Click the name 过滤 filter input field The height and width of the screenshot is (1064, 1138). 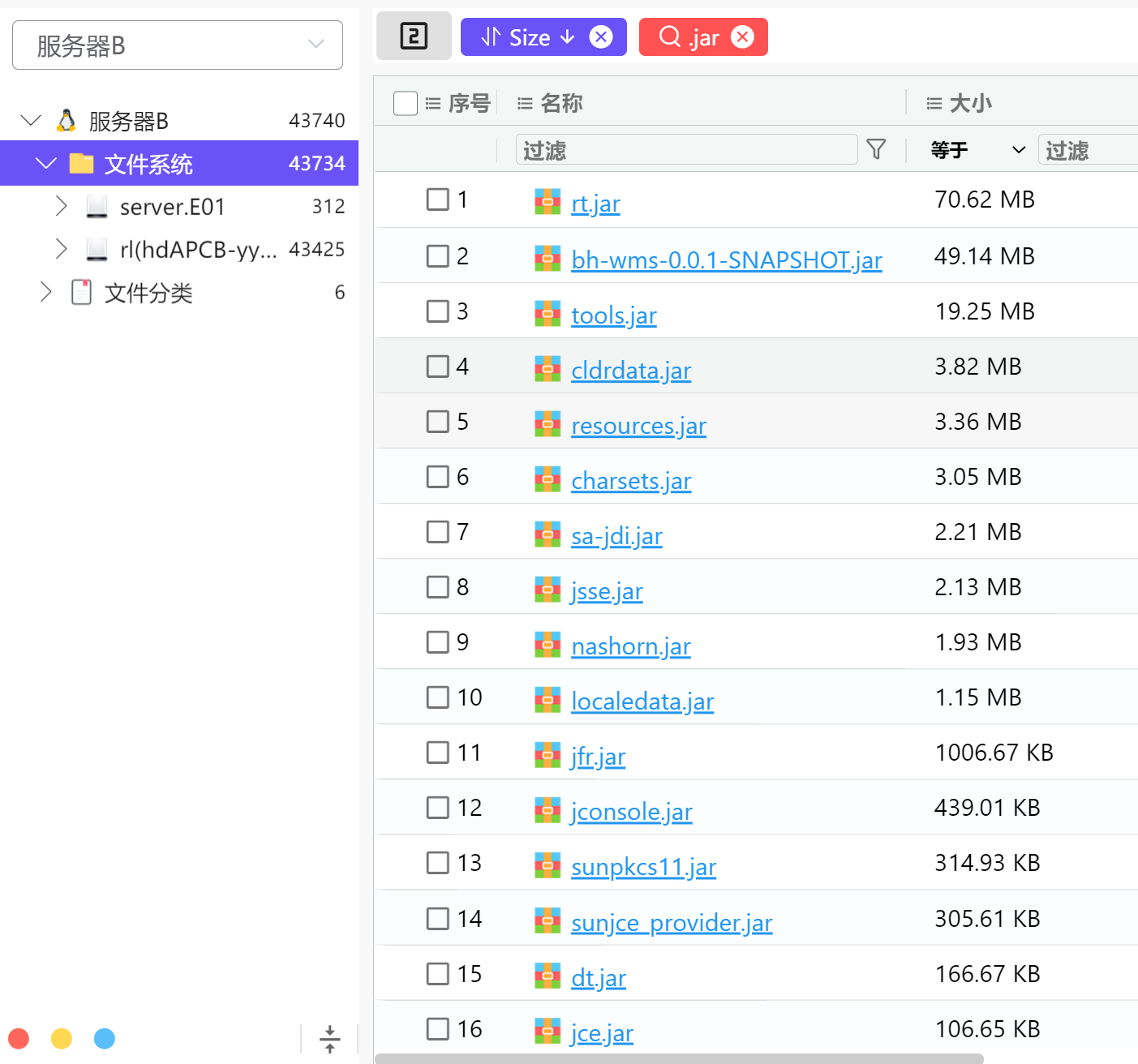point(685,150)
